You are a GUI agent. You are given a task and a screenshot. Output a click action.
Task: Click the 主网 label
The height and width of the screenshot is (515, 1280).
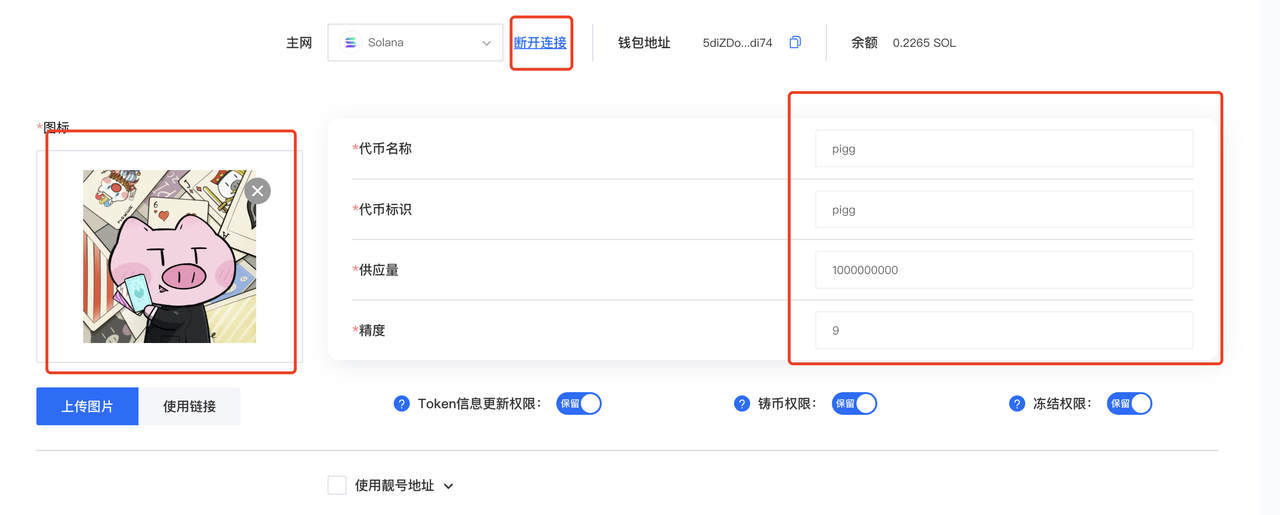click(300, 43)
